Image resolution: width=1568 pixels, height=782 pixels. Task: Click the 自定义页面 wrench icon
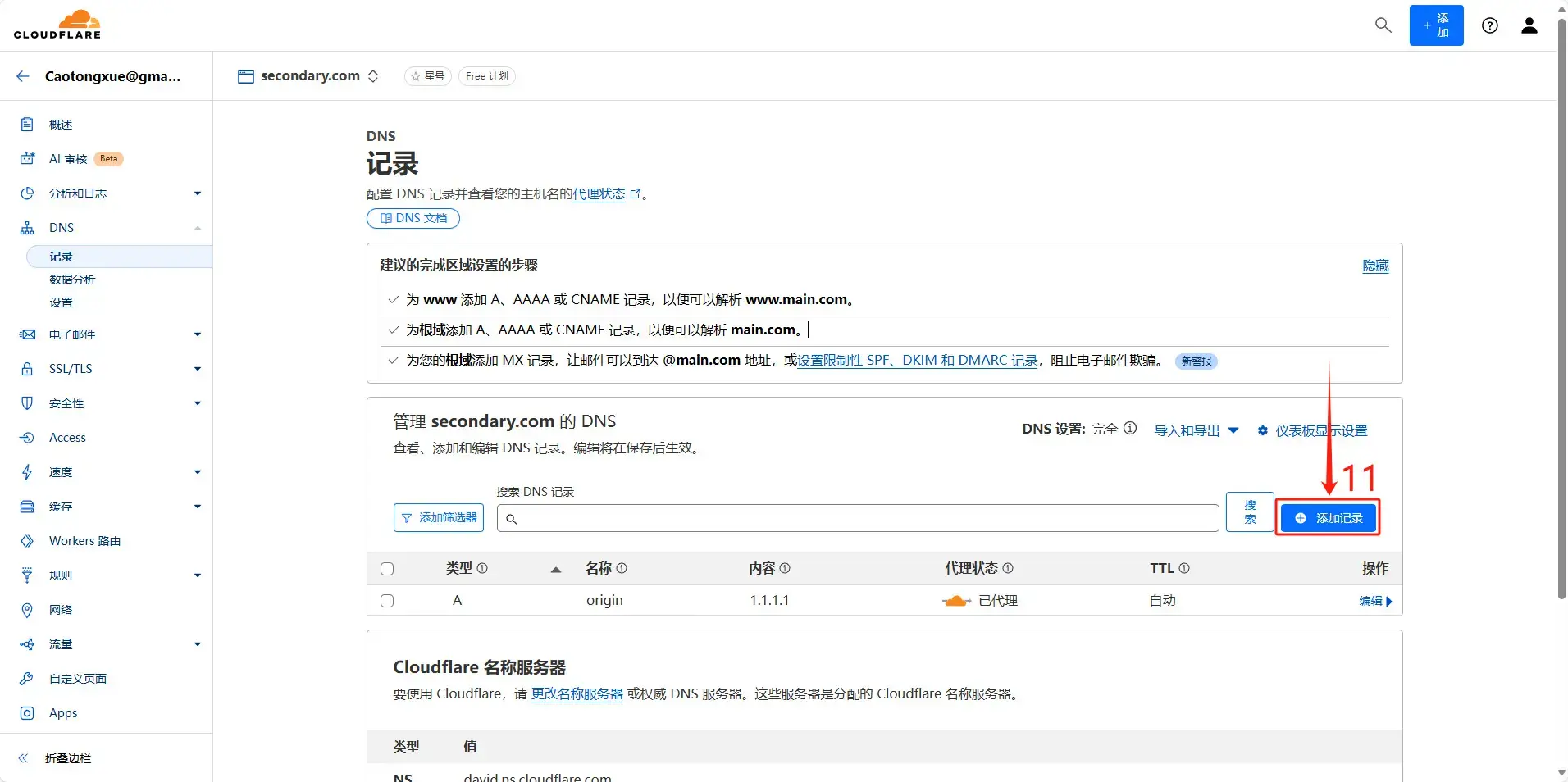(x=27, y=679)
